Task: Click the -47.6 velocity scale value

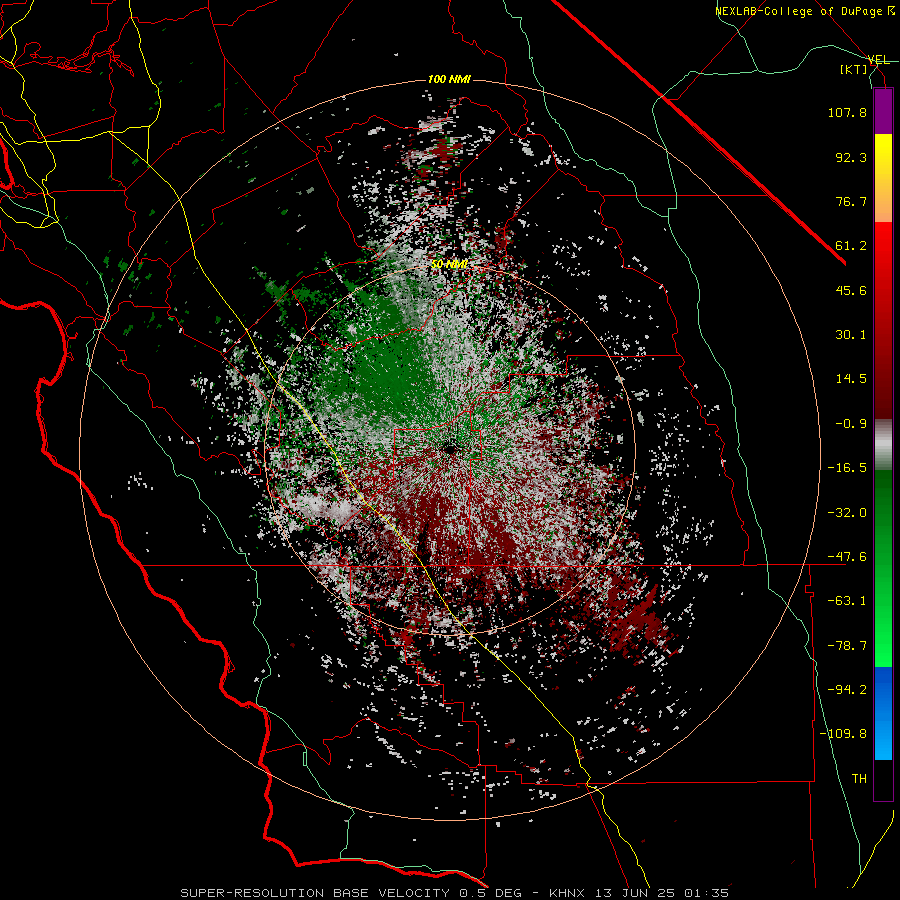Action: [x=847, y=557]
